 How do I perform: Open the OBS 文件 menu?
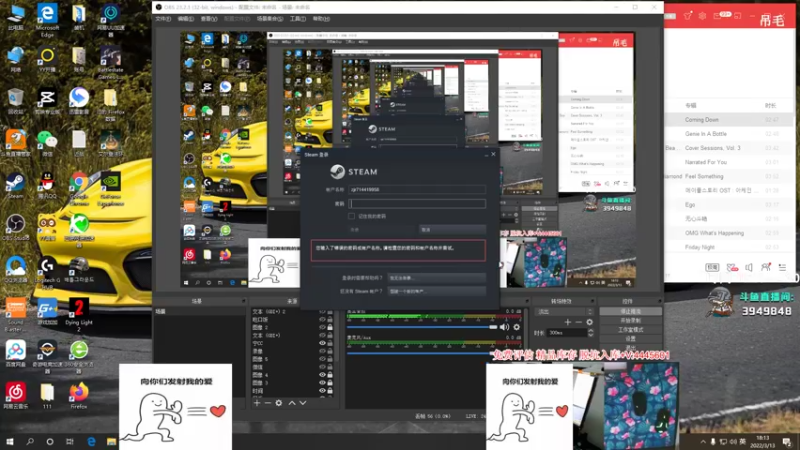(163, 19)
